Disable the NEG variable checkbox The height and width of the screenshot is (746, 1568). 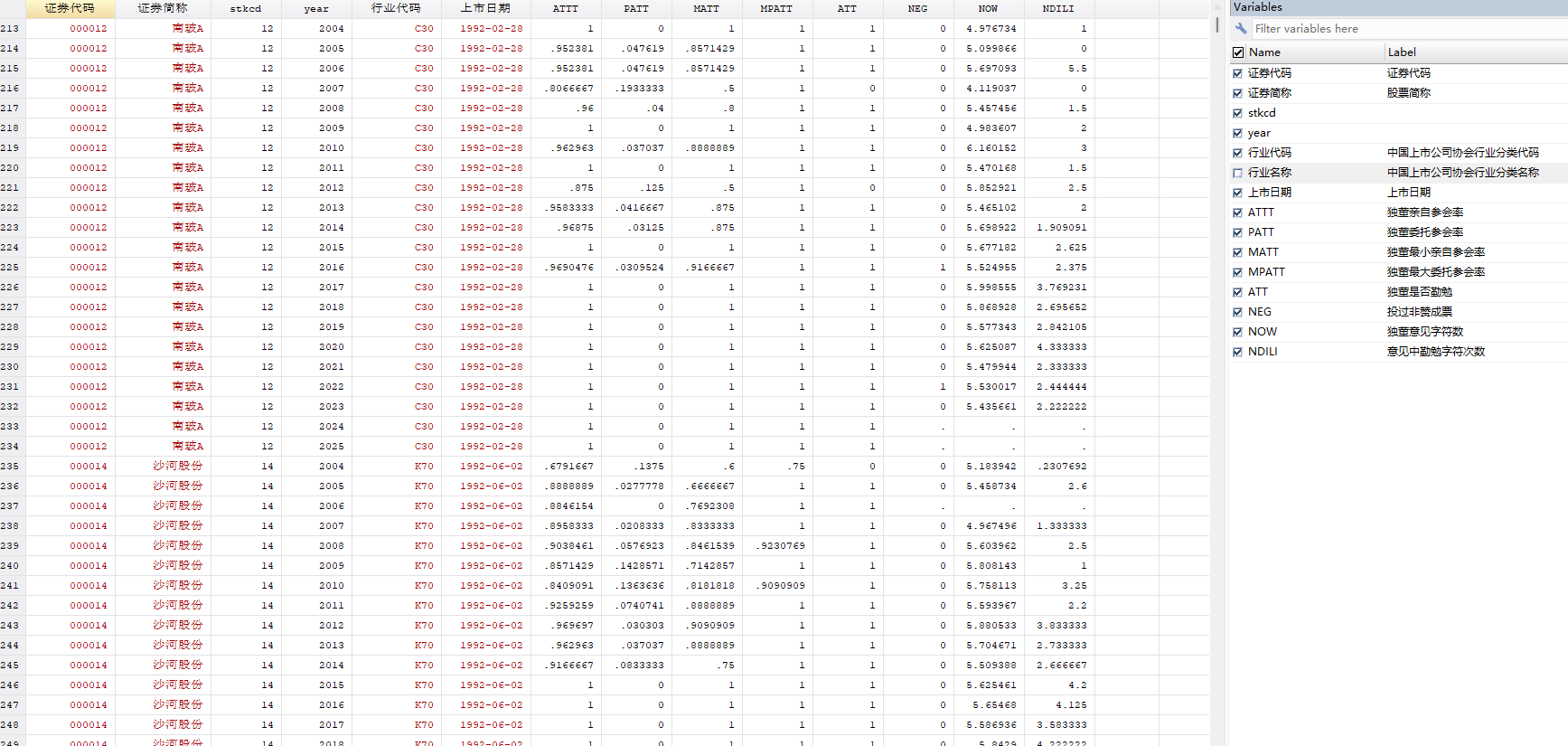pyautogui.click(x=1237, y=312)
